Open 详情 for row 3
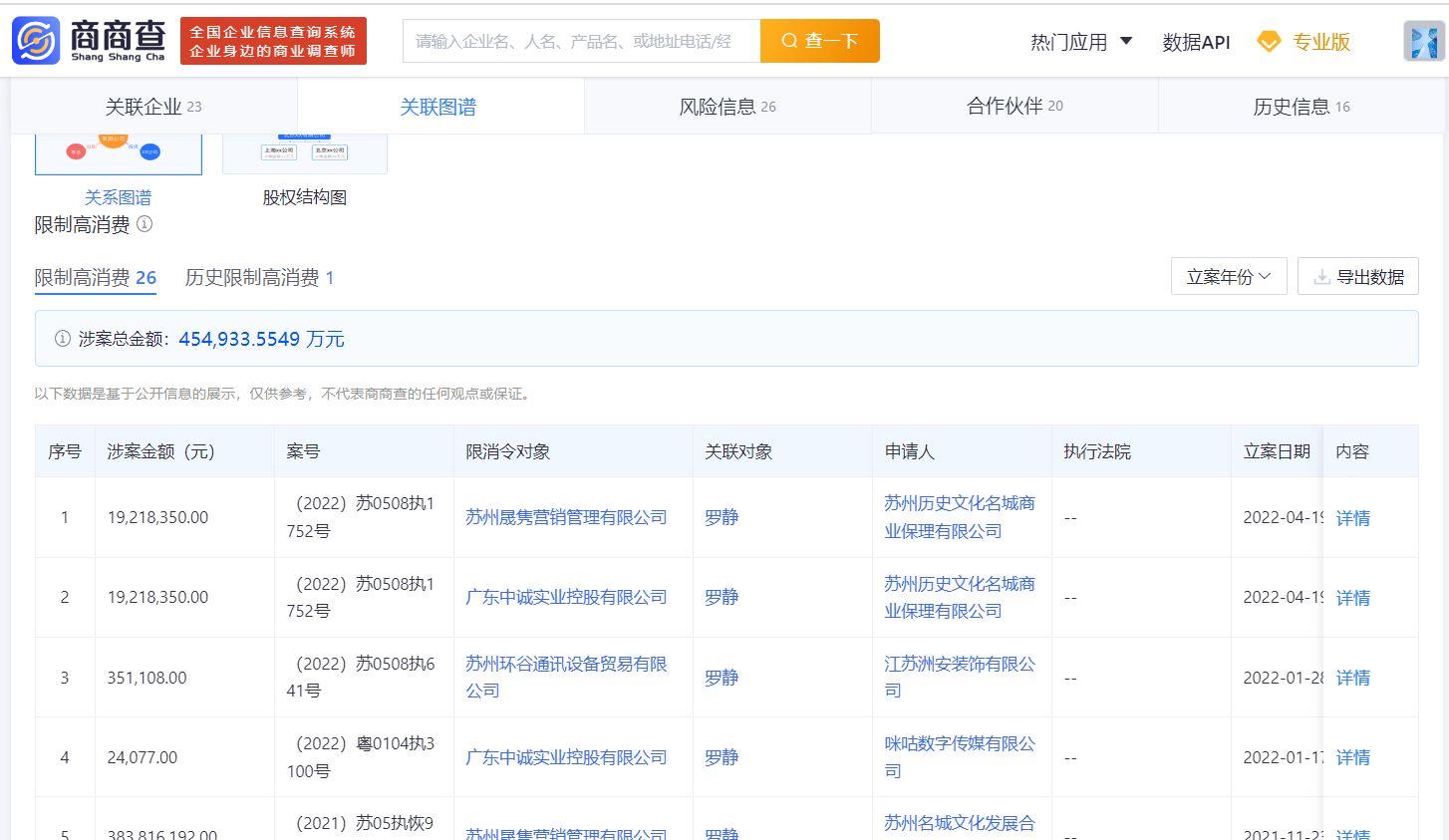This screenshot has height=840, width=1449. point(1353,678)
